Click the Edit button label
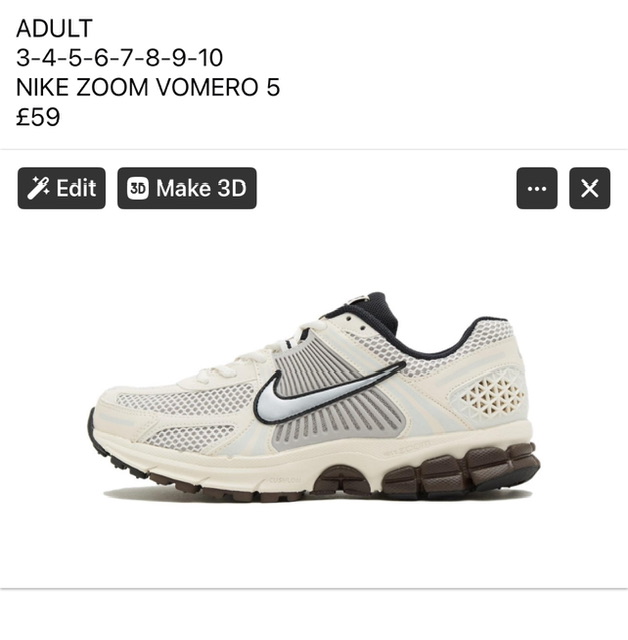 coord(76,188)
